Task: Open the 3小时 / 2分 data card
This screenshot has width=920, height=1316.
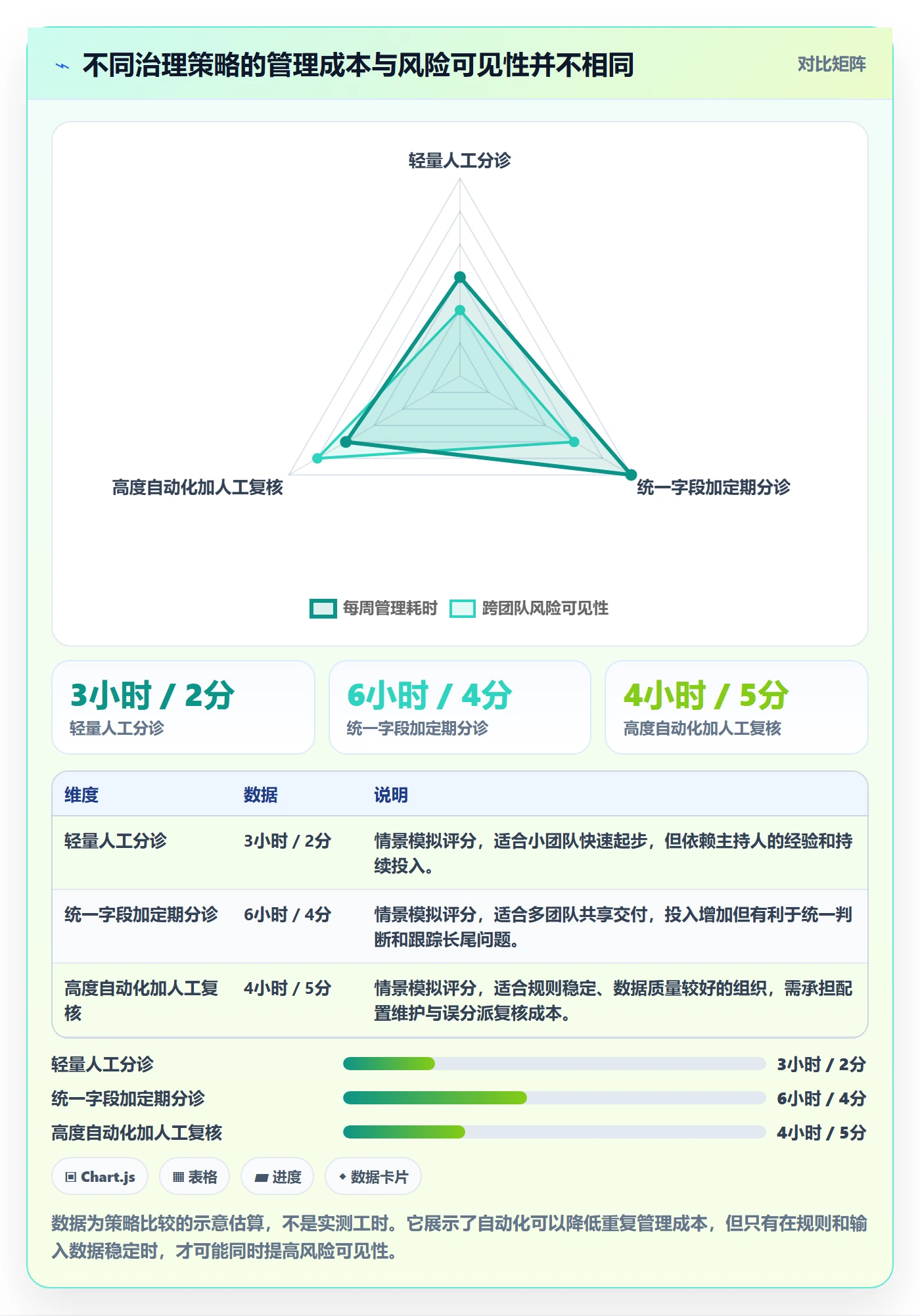Action: 183,707
